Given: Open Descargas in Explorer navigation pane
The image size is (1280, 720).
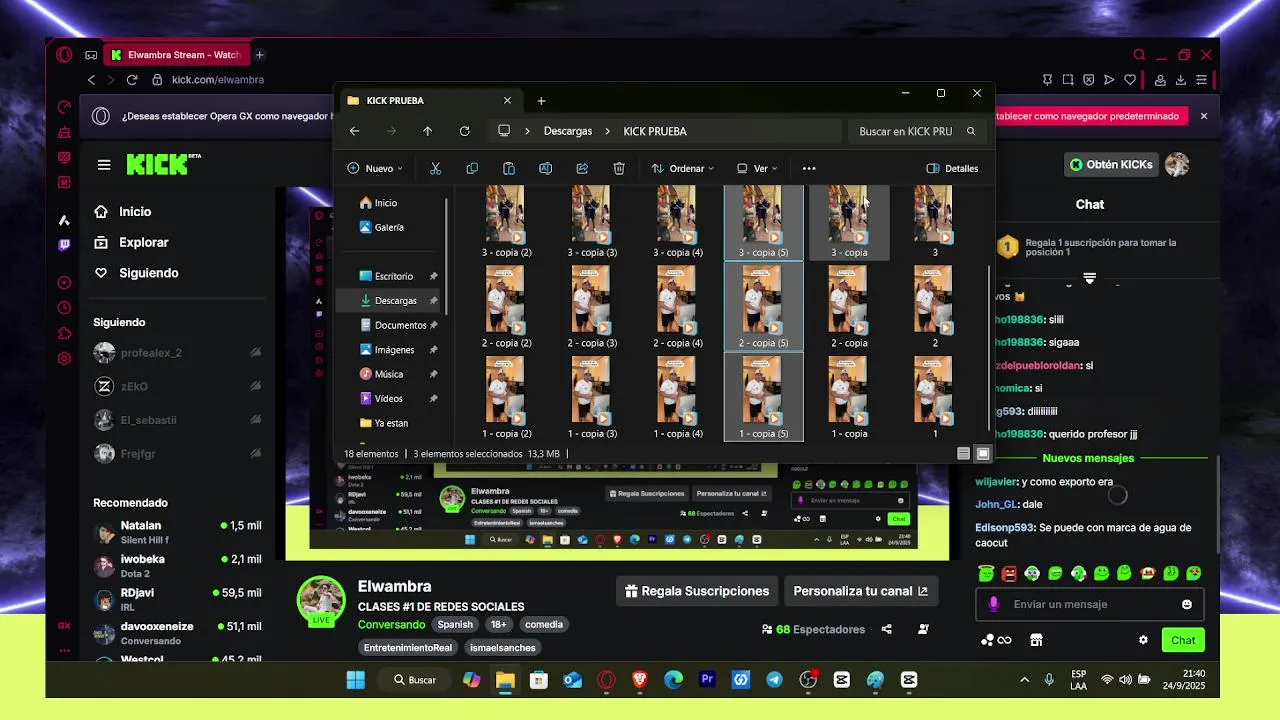Looking at the screenshot, I should coord(395,300).
